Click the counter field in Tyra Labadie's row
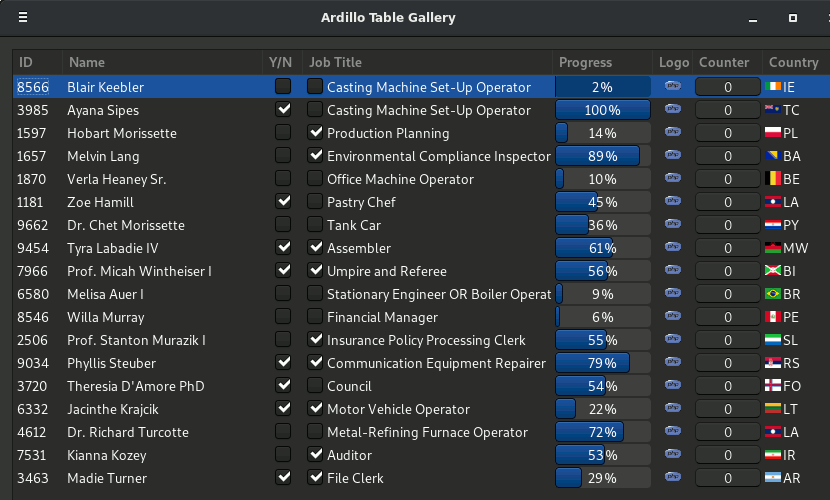 [727, 248]
